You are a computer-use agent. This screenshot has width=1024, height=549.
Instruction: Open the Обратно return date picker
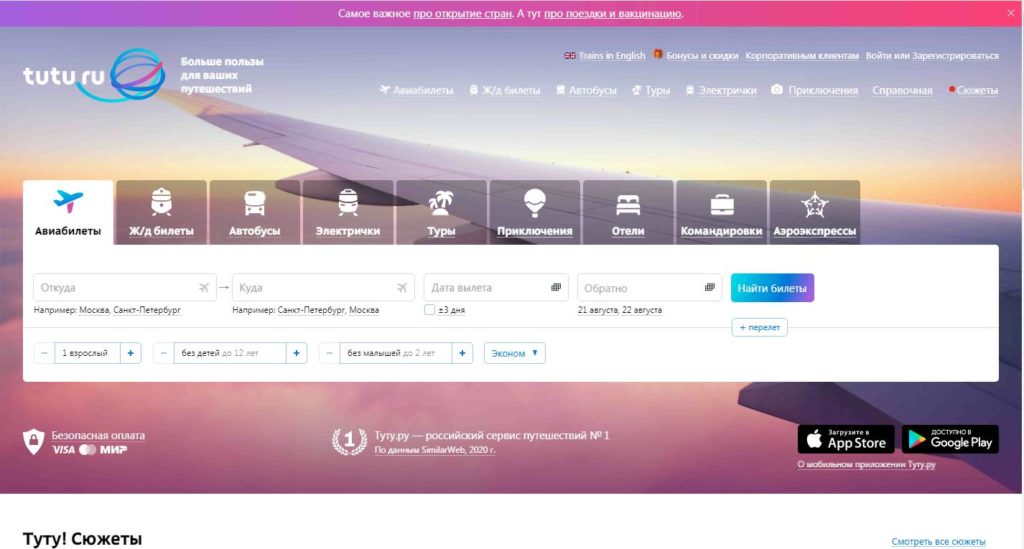click(x=640, y=288)
